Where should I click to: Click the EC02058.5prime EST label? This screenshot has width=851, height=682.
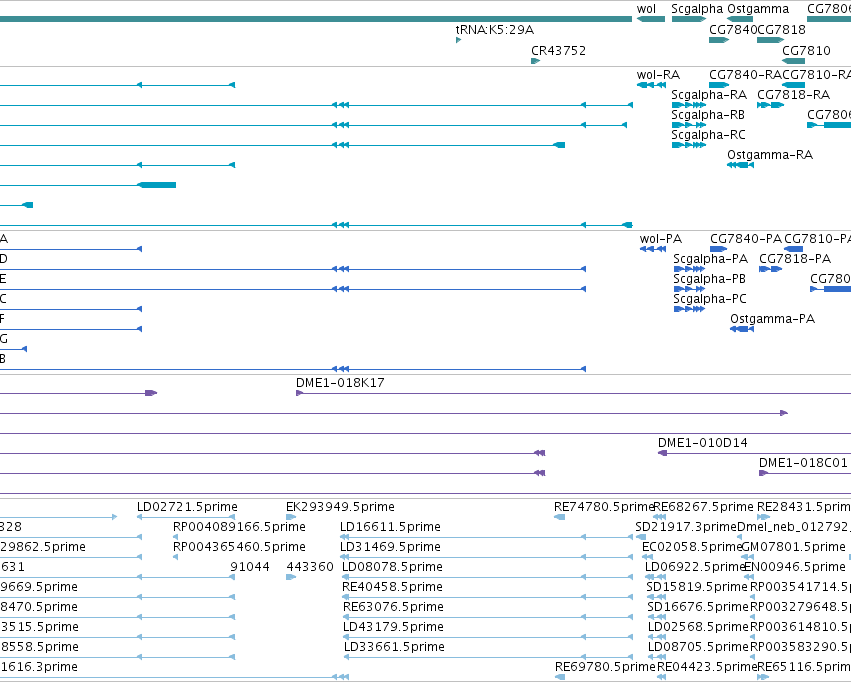click(691, 547)
